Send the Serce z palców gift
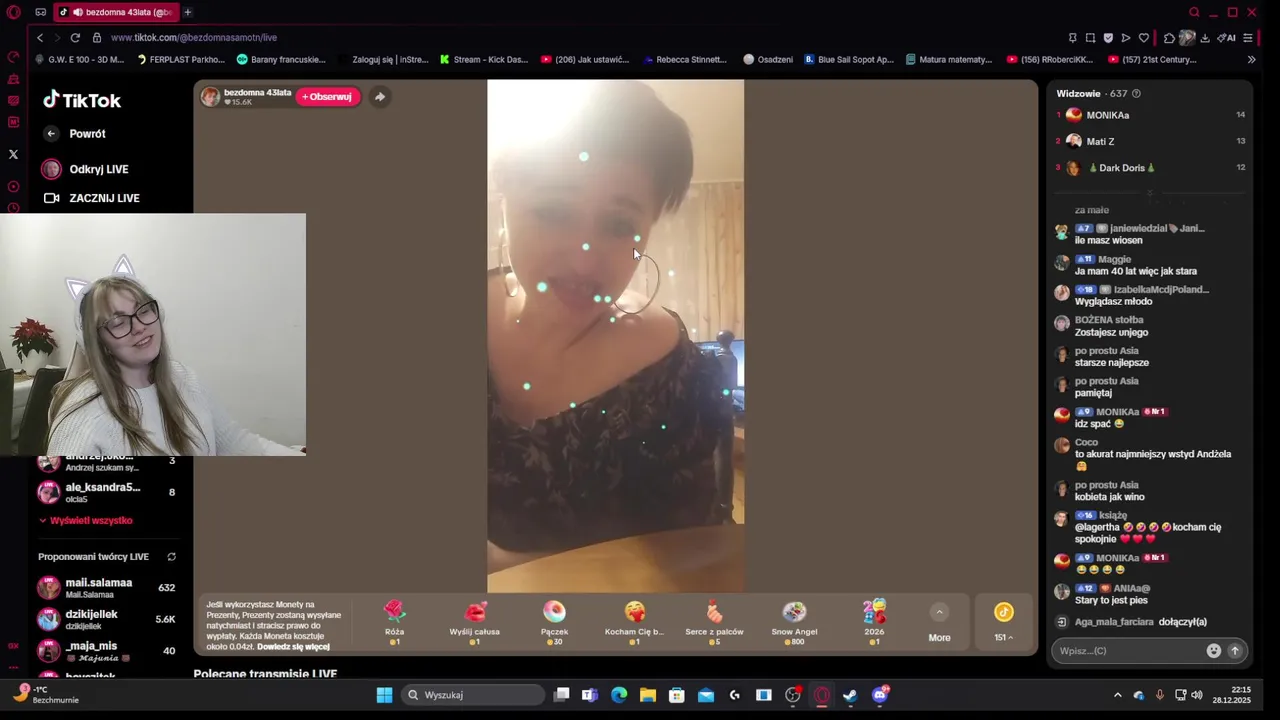 click(x=714, y=621)
